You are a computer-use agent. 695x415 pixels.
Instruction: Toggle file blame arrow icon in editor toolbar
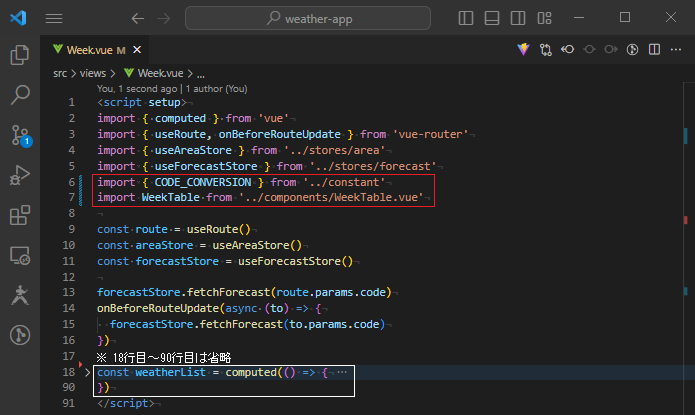click(x=567, y=50)
